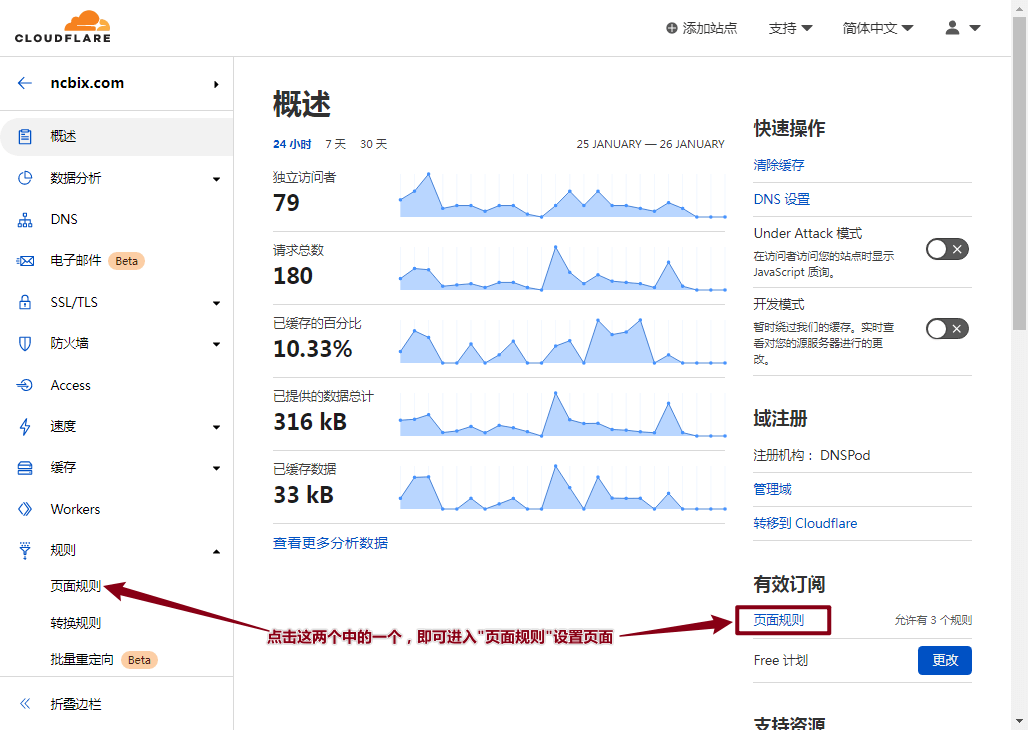Click the 折叠边栏 label
This screenshot has width=1028, height=730.
coord(76,704)
